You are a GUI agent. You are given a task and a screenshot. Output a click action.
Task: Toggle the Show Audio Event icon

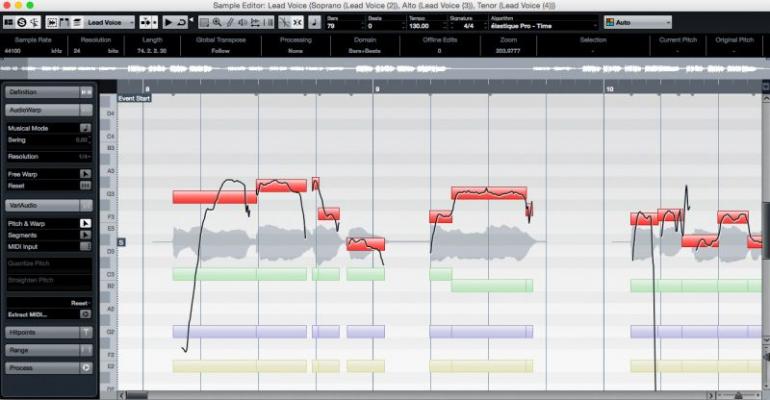pos(52,22)
